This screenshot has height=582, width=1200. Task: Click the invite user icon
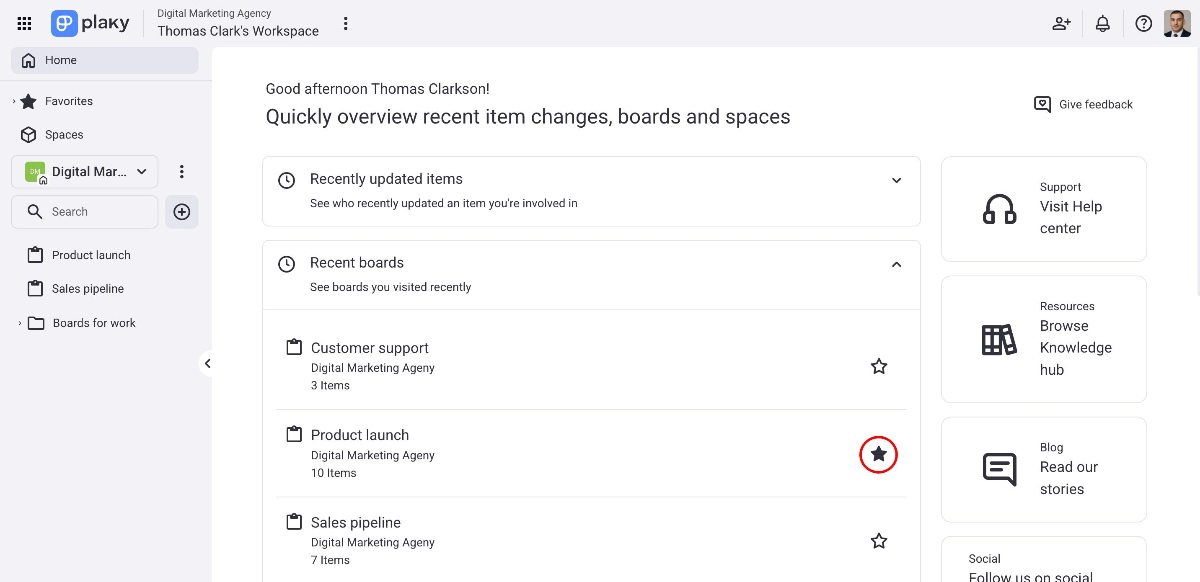(x=1061, y=23)
